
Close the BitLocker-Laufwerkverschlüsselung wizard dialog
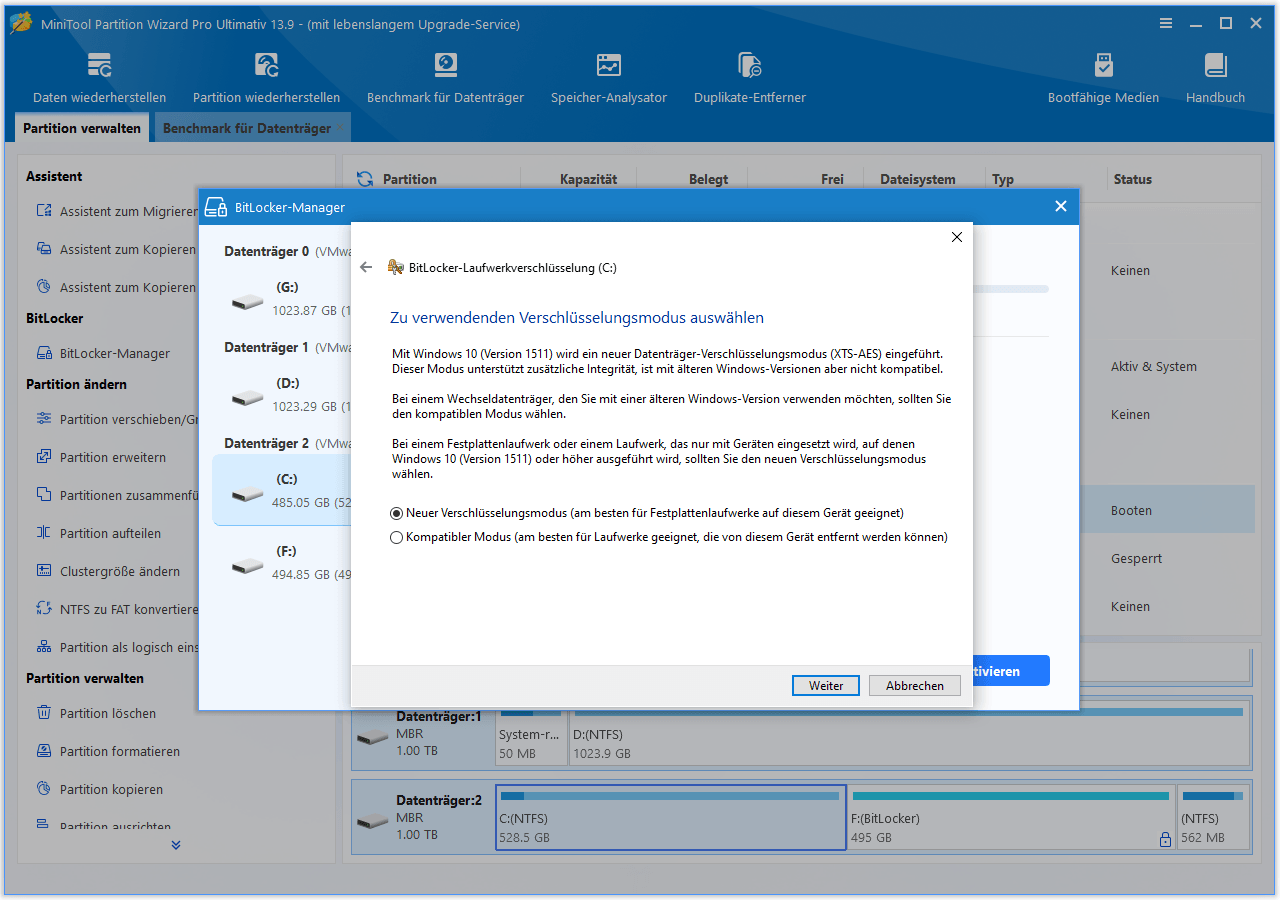tap(956, 237)
